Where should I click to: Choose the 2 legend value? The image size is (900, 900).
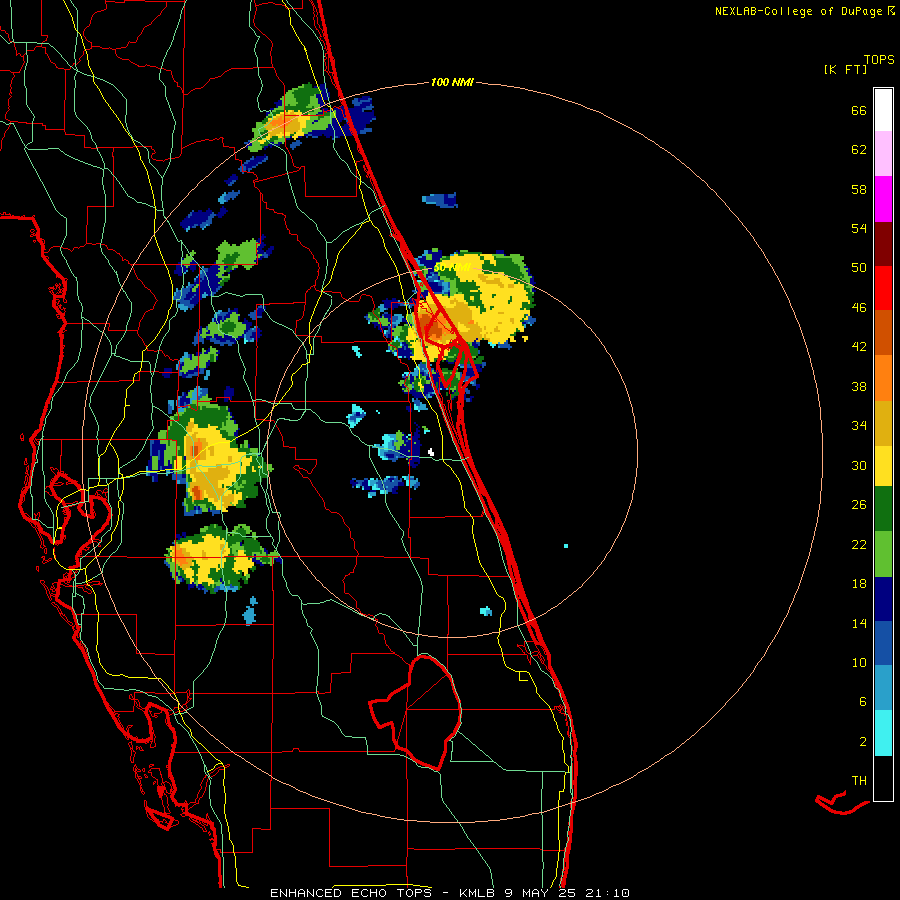[x=863, y=742]
